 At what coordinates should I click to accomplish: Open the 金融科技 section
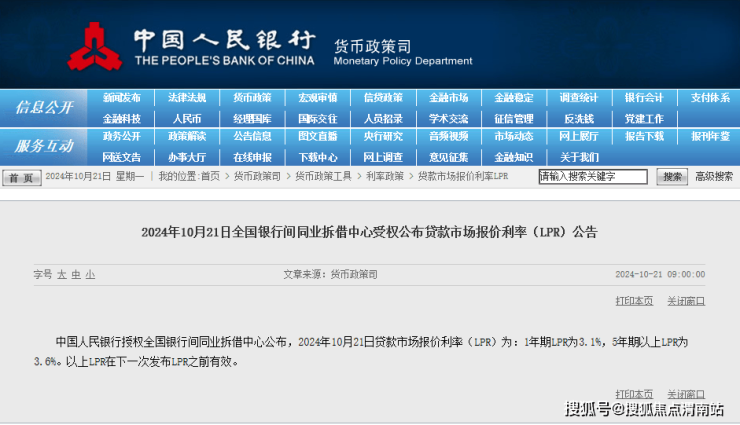click(122, 119)
